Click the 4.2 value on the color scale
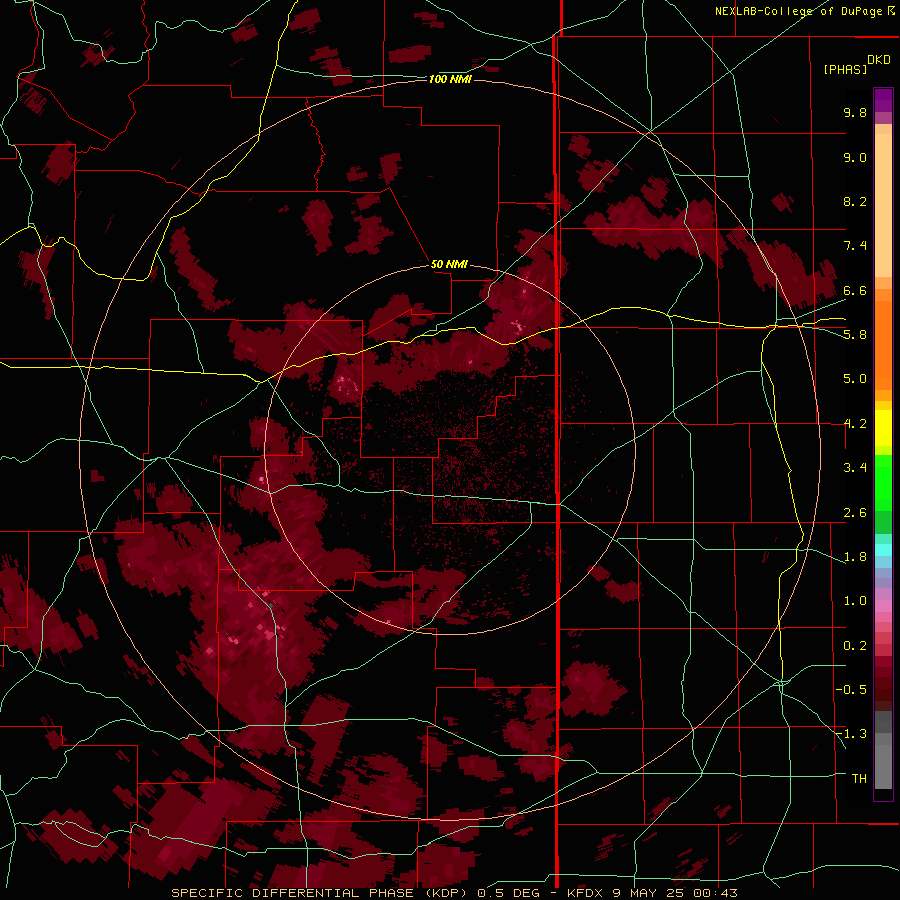 tap(855, 424)
